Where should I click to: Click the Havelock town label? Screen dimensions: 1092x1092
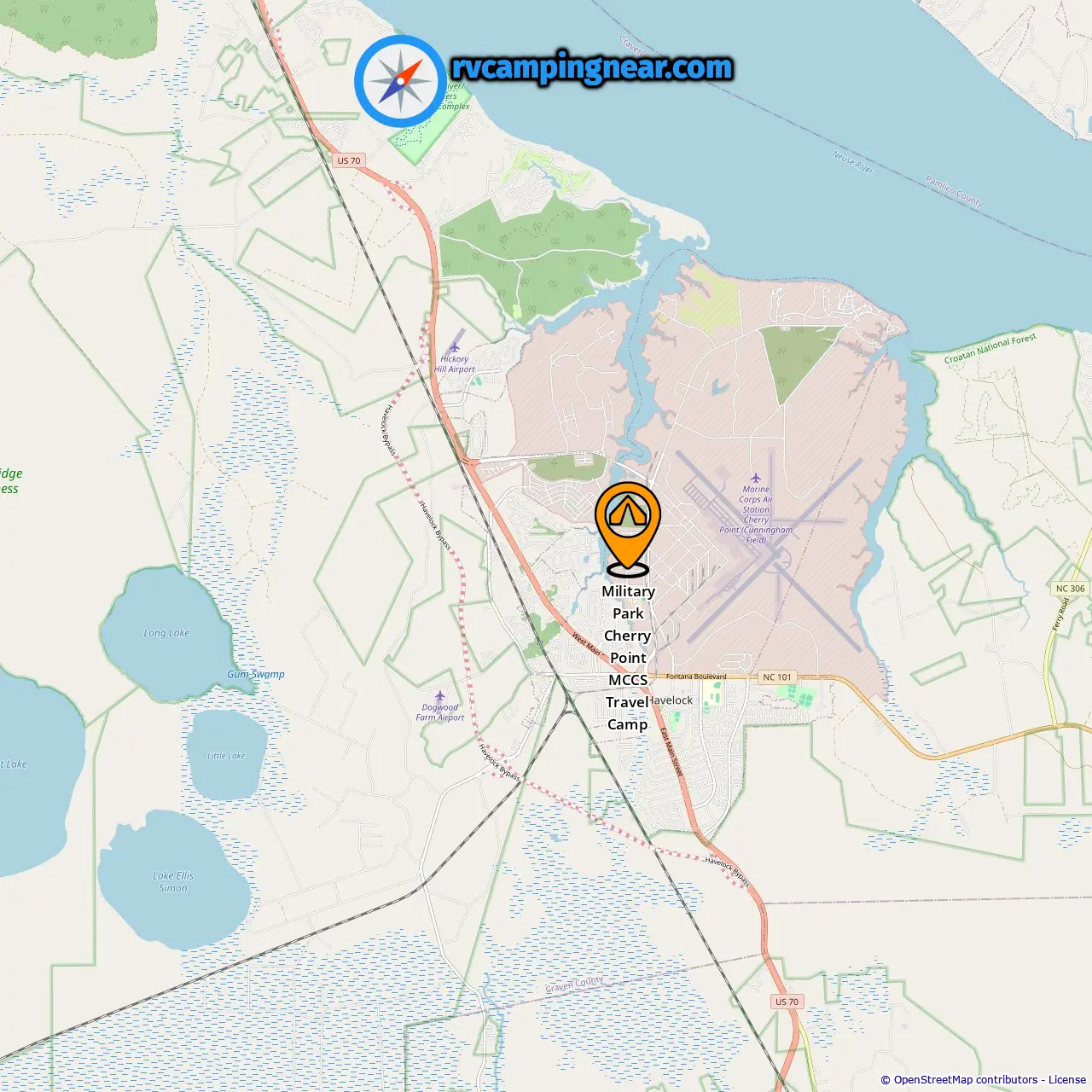tap(671, 700)
